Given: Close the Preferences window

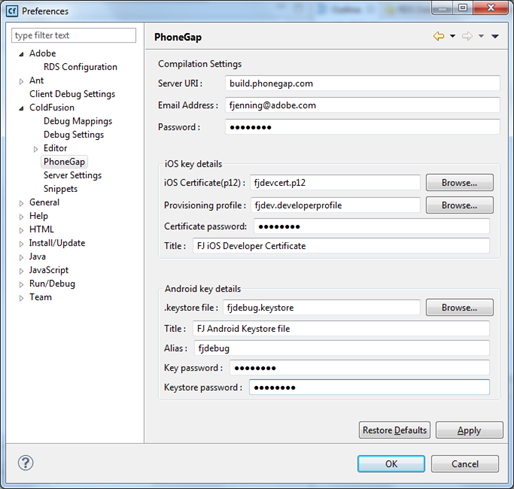Looking at the screenshot, I should [490, 8].
